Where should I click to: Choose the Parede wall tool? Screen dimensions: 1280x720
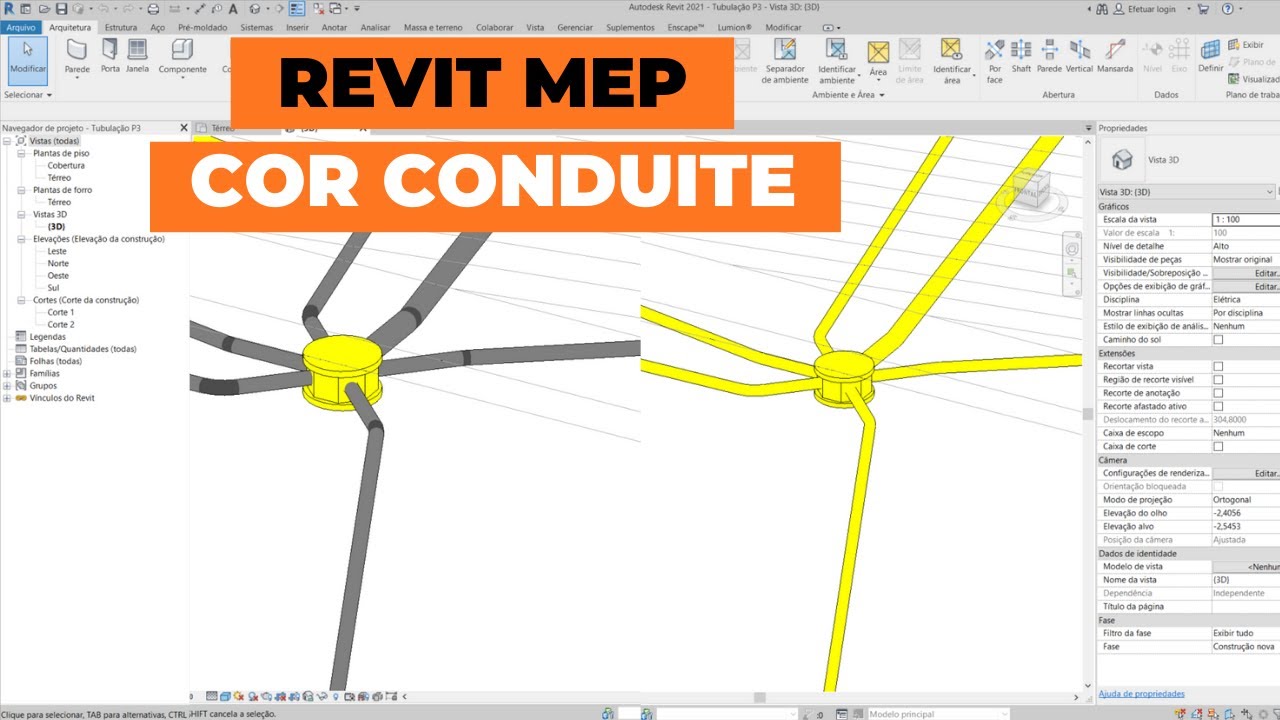coord(77,57)
